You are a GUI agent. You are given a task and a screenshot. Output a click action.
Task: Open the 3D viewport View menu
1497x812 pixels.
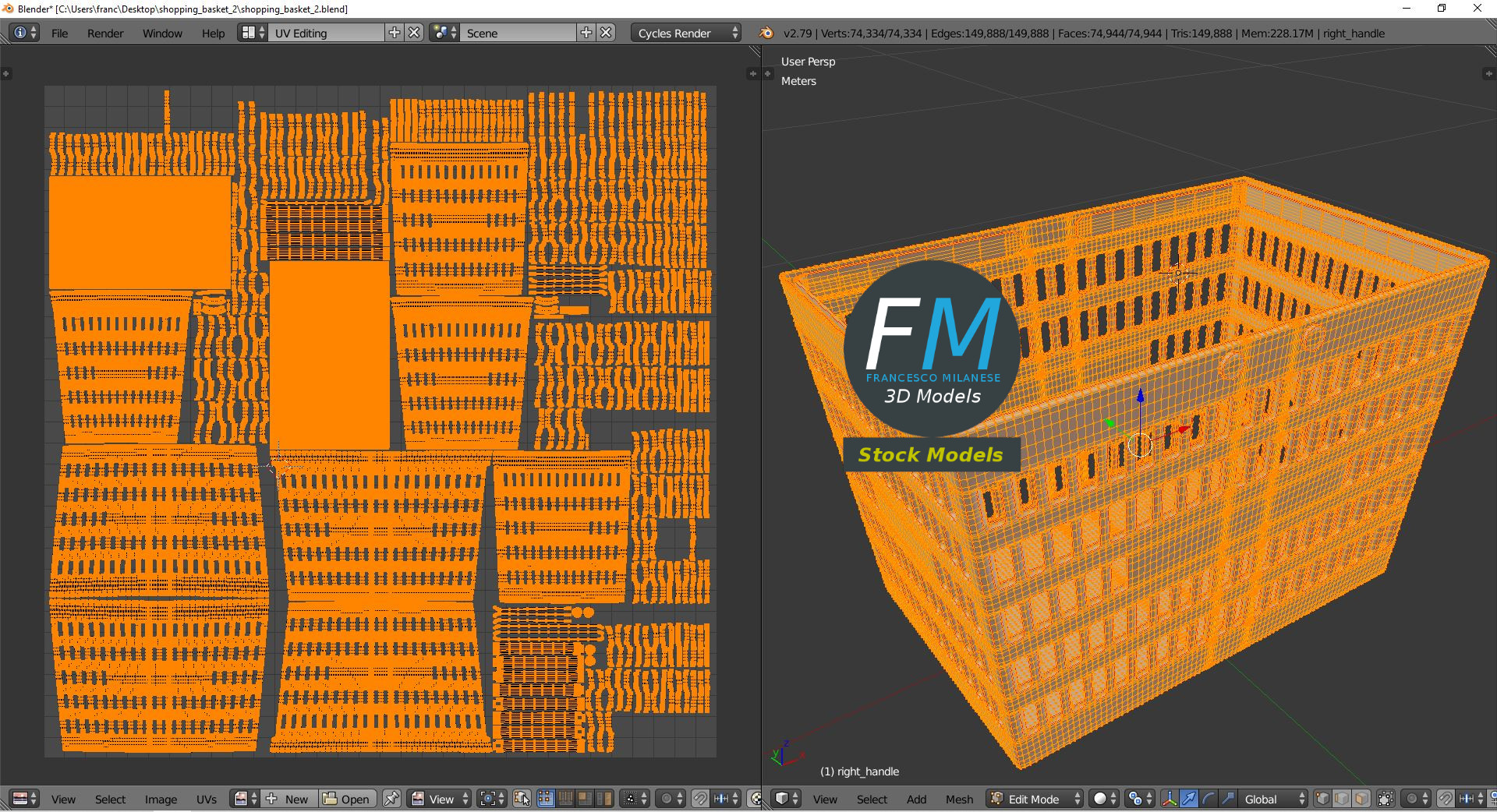(825, 799)
